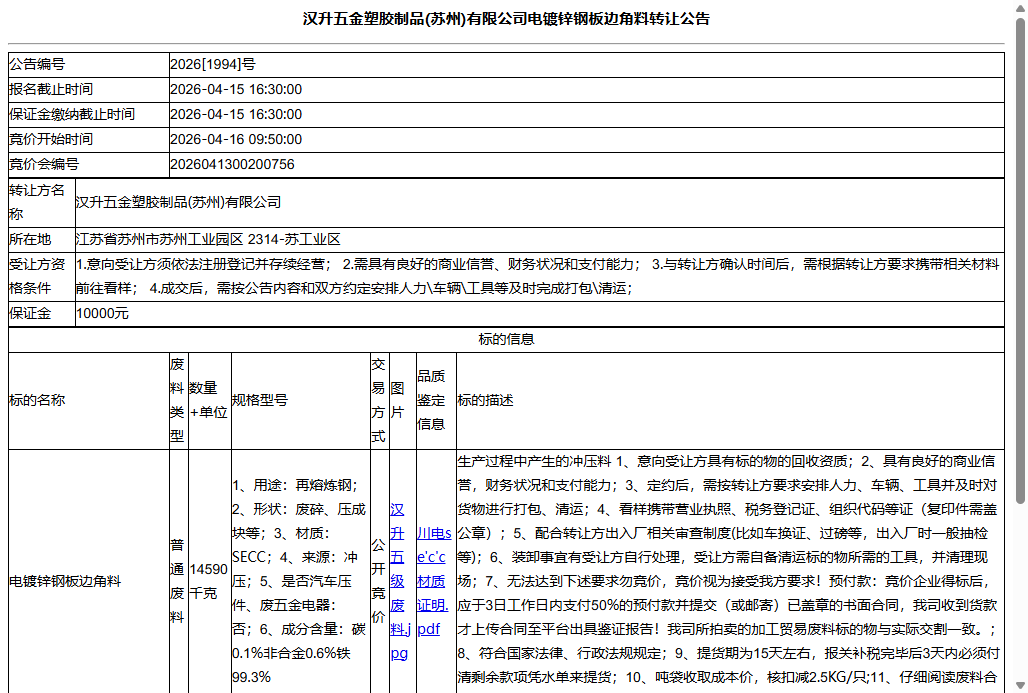
Task: Select bidding start time 2026-04-16 09:50:00
Action: point(236,139)
